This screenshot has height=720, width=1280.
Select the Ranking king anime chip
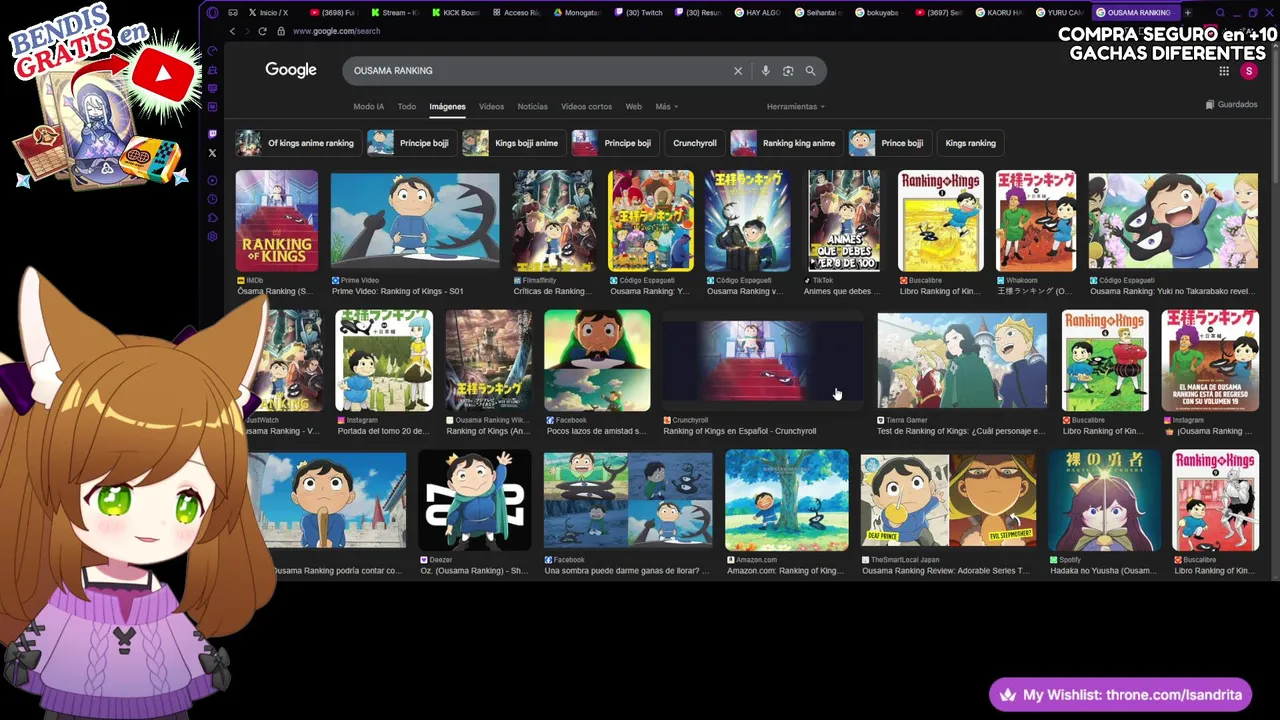(x=785, y=143)
